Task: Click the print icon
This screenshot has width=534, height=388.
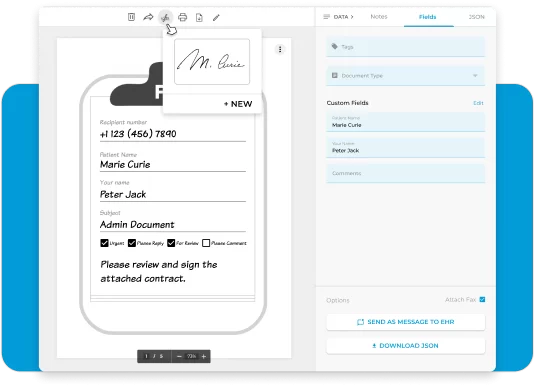Action: [183, 17]
